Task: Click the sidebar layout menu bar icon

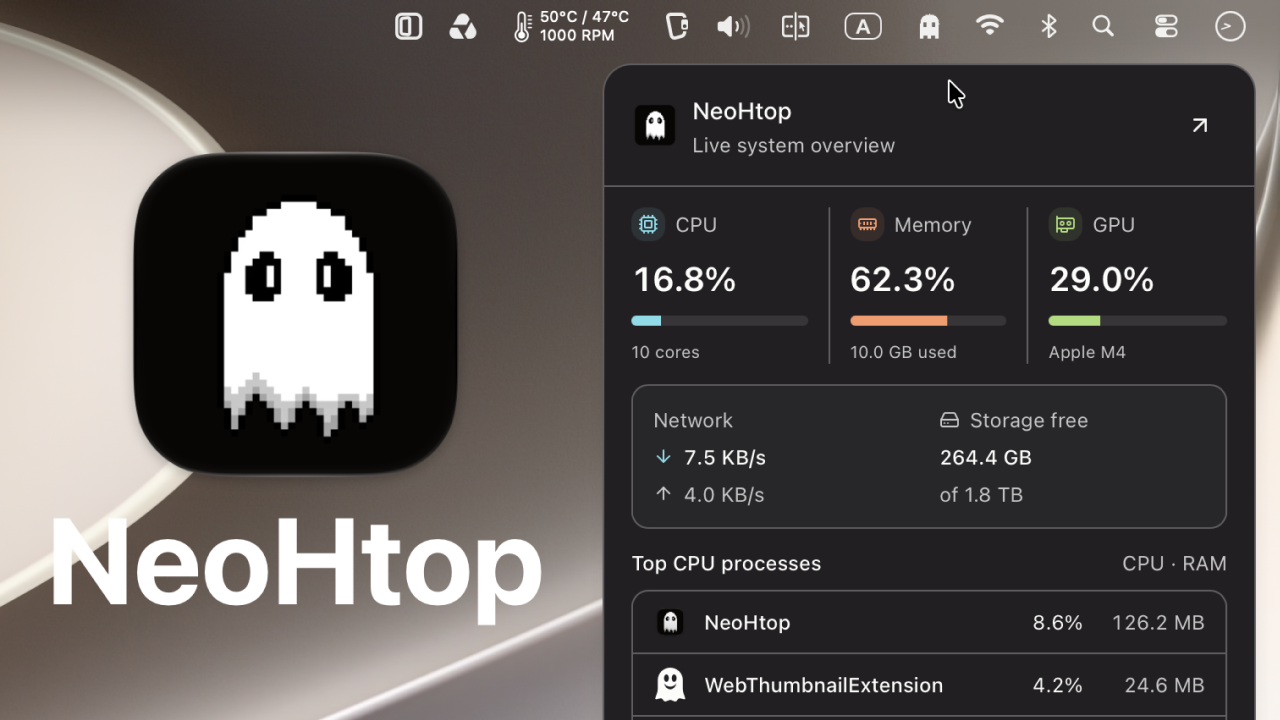Action: (408, 27)
